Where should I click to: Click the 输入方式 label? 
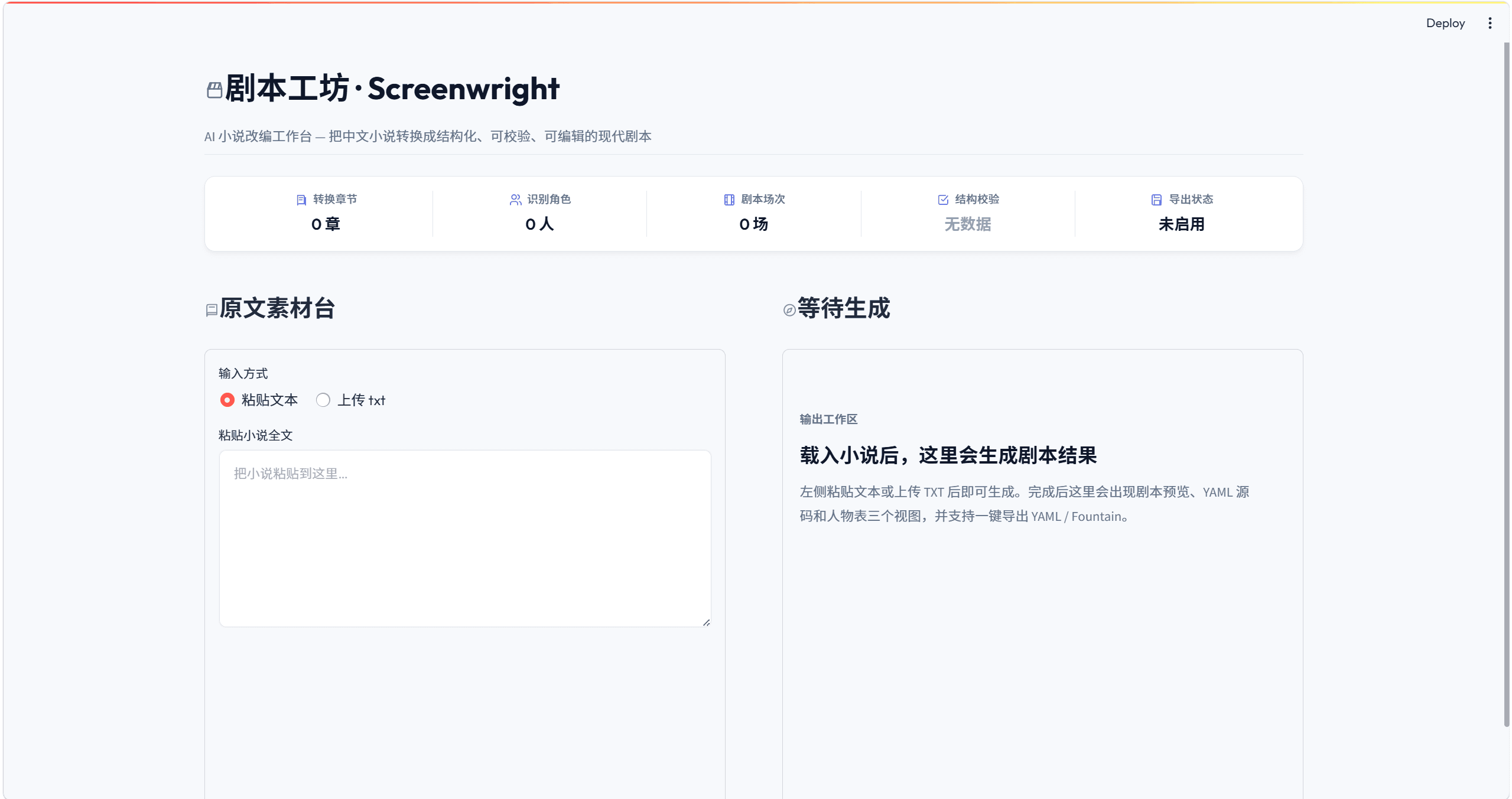[x=243, y=373]
